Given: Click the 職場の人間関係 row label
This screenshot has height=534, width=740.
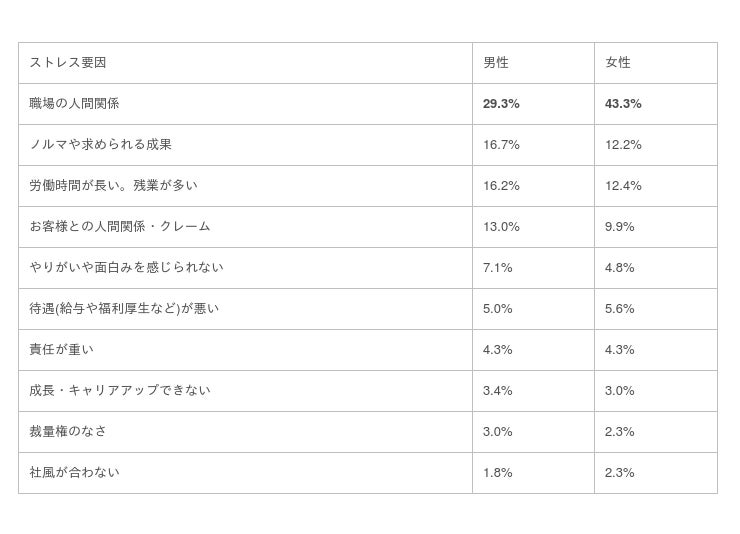Looking at the screenshot, I should pyautogui.click(x=74, y=104).
